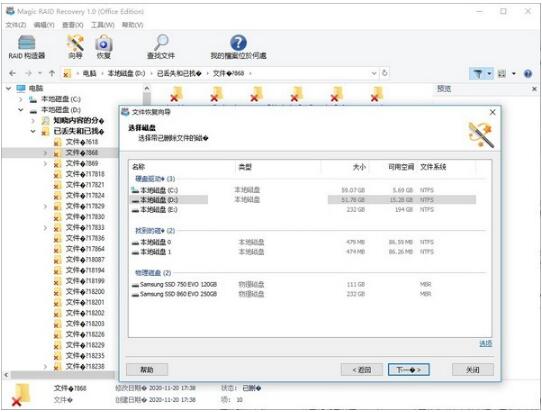Open the 工具 menu
Image resolution: width=542 pixels, height=412 pixels.
pos(102,25)
